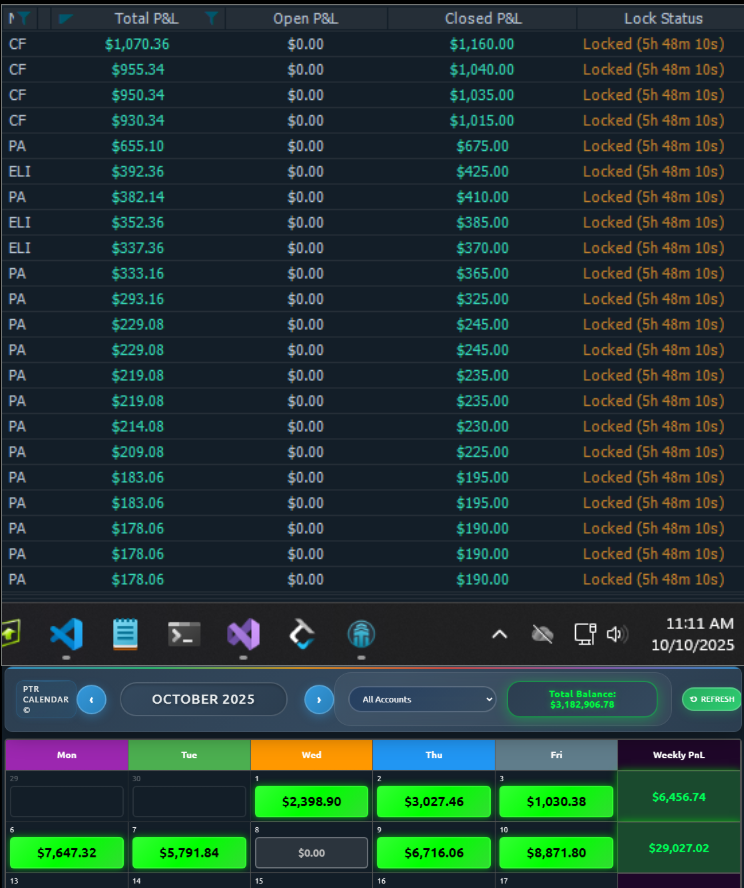Viewport: 744px width, 888px height.
Task: Click Locked status in the $1,015.00 row
Action: point(653,121)
